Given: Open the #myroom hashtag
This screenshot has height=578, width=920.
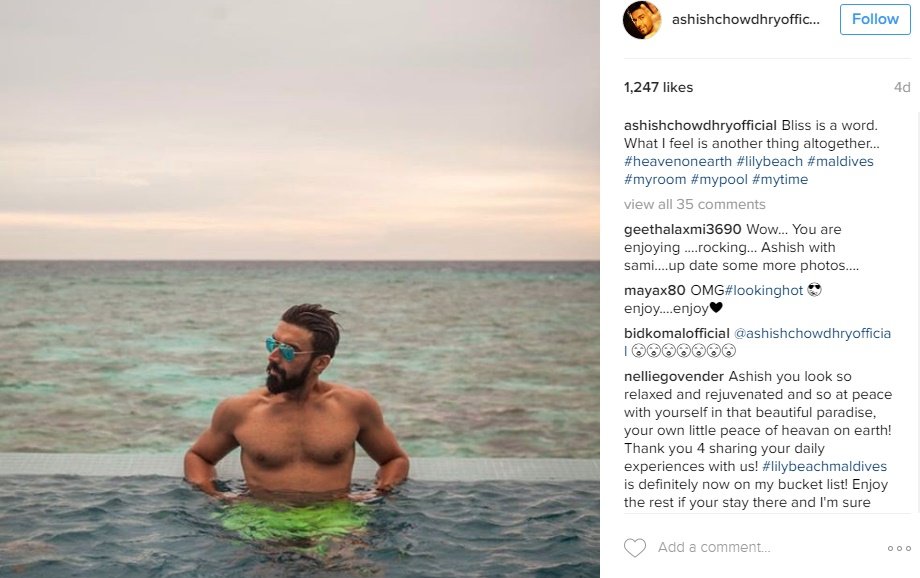Looking at the screenshot, I should coord(654,180).
